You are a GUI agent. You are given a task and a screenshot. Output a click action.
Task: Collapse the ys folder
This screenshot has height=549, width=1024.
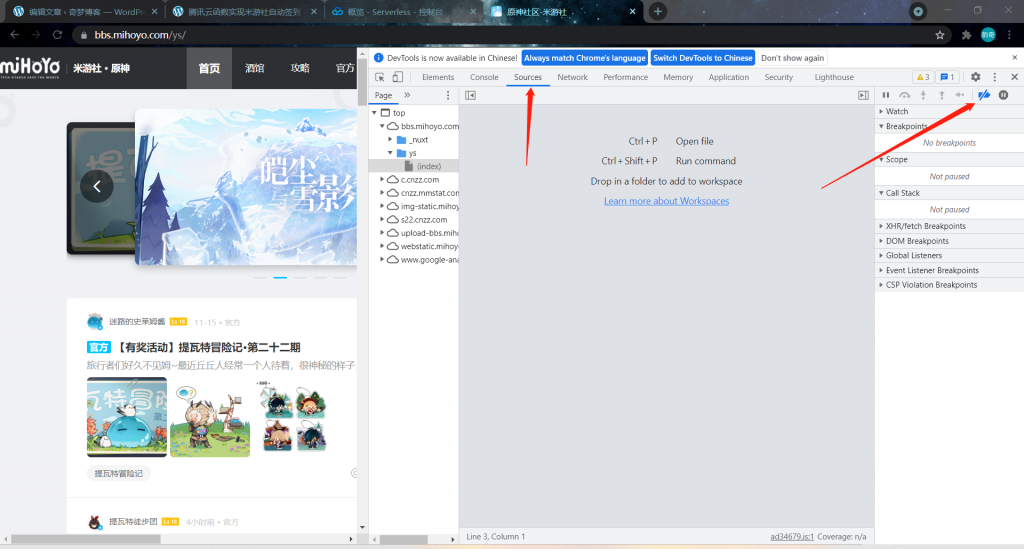[391, 153]
